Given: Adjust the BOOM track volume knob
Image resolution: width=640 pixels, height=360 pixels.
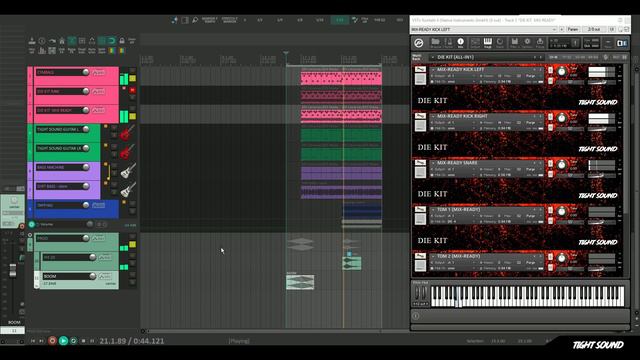Looking at the screenshot, I should 93,276.
